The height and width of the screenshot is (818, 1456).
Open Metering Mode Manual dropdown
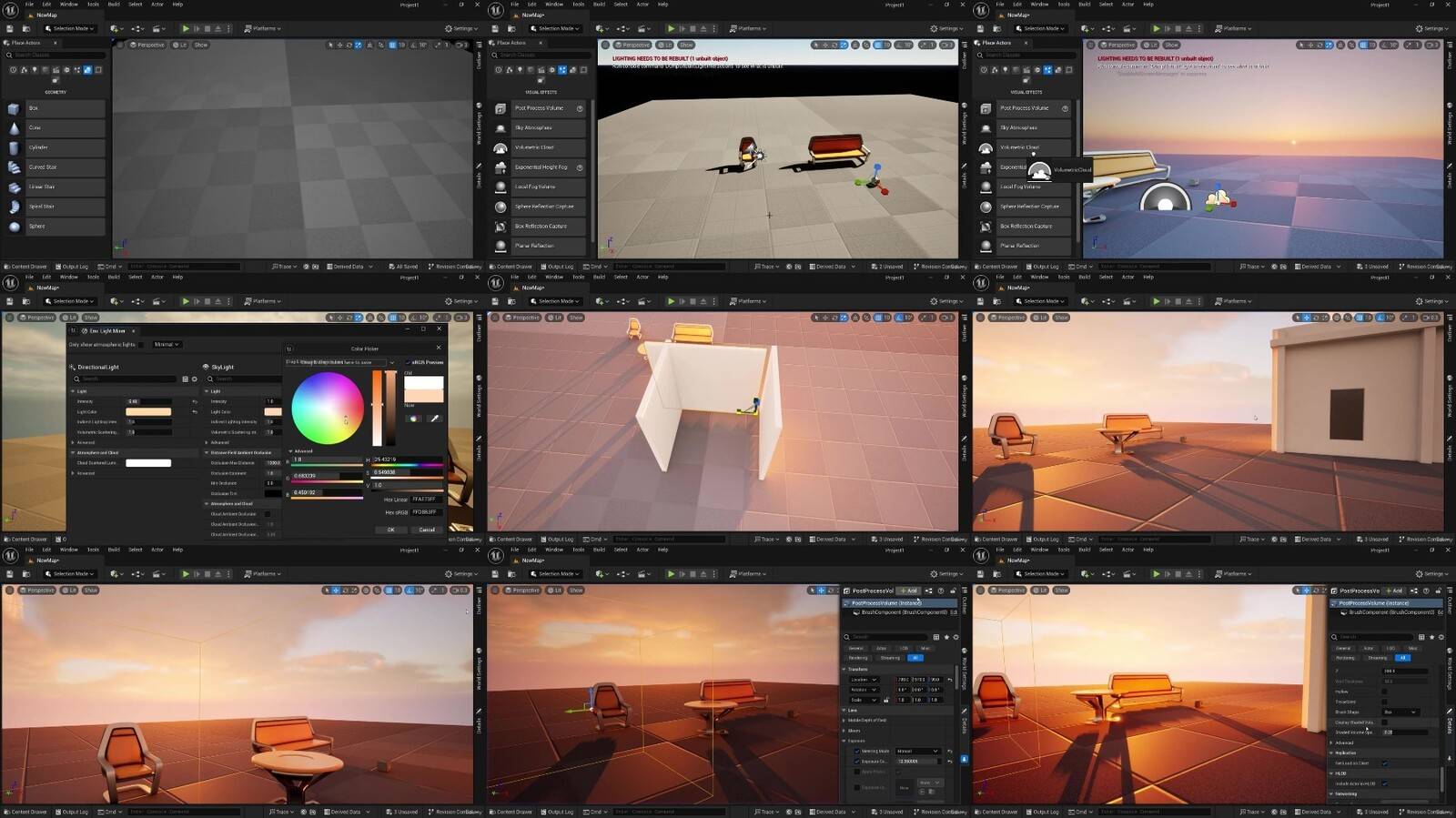(917, 751)
